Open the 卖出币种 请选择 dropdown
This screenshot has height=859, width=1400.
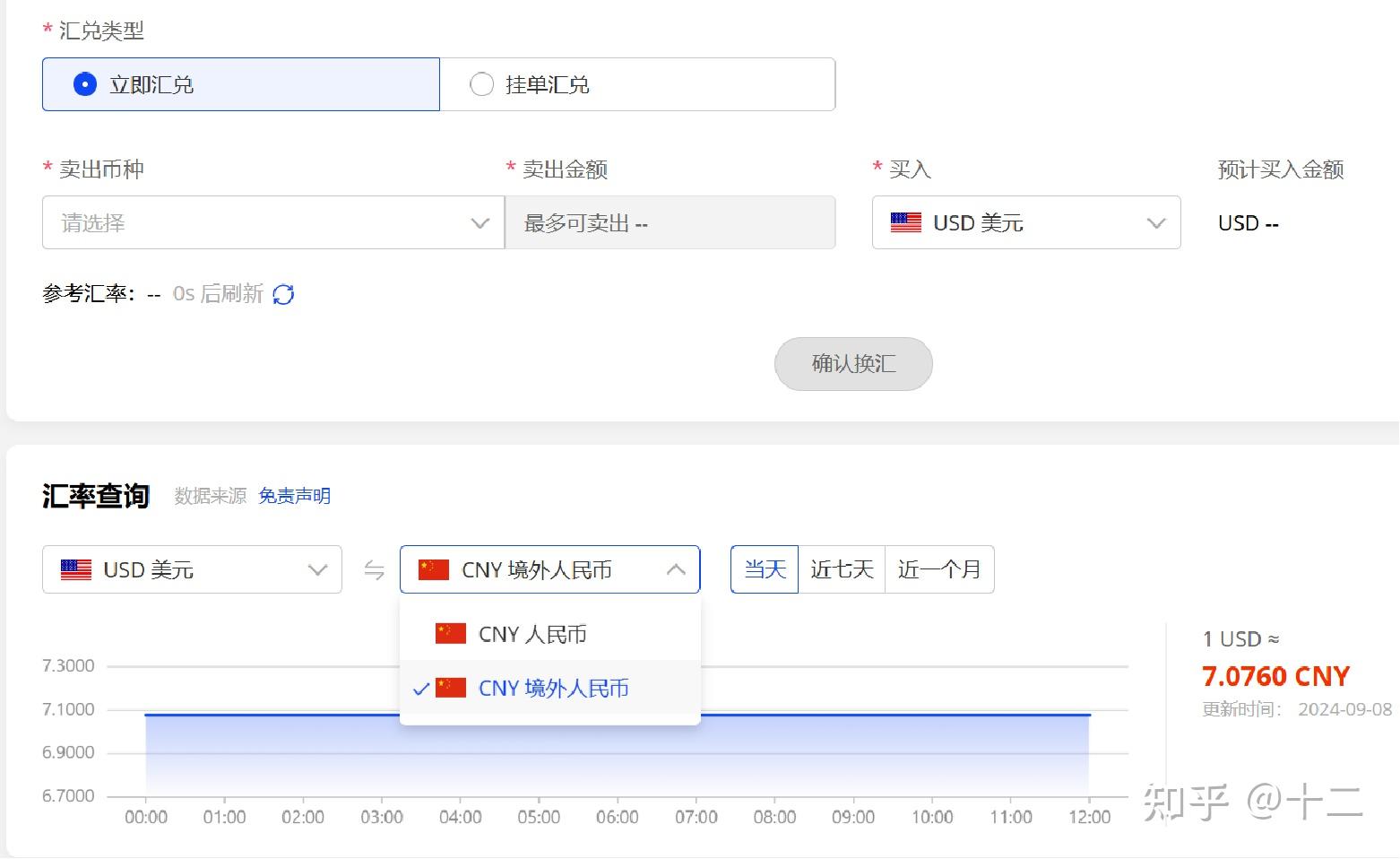click(x=272, y=222)
